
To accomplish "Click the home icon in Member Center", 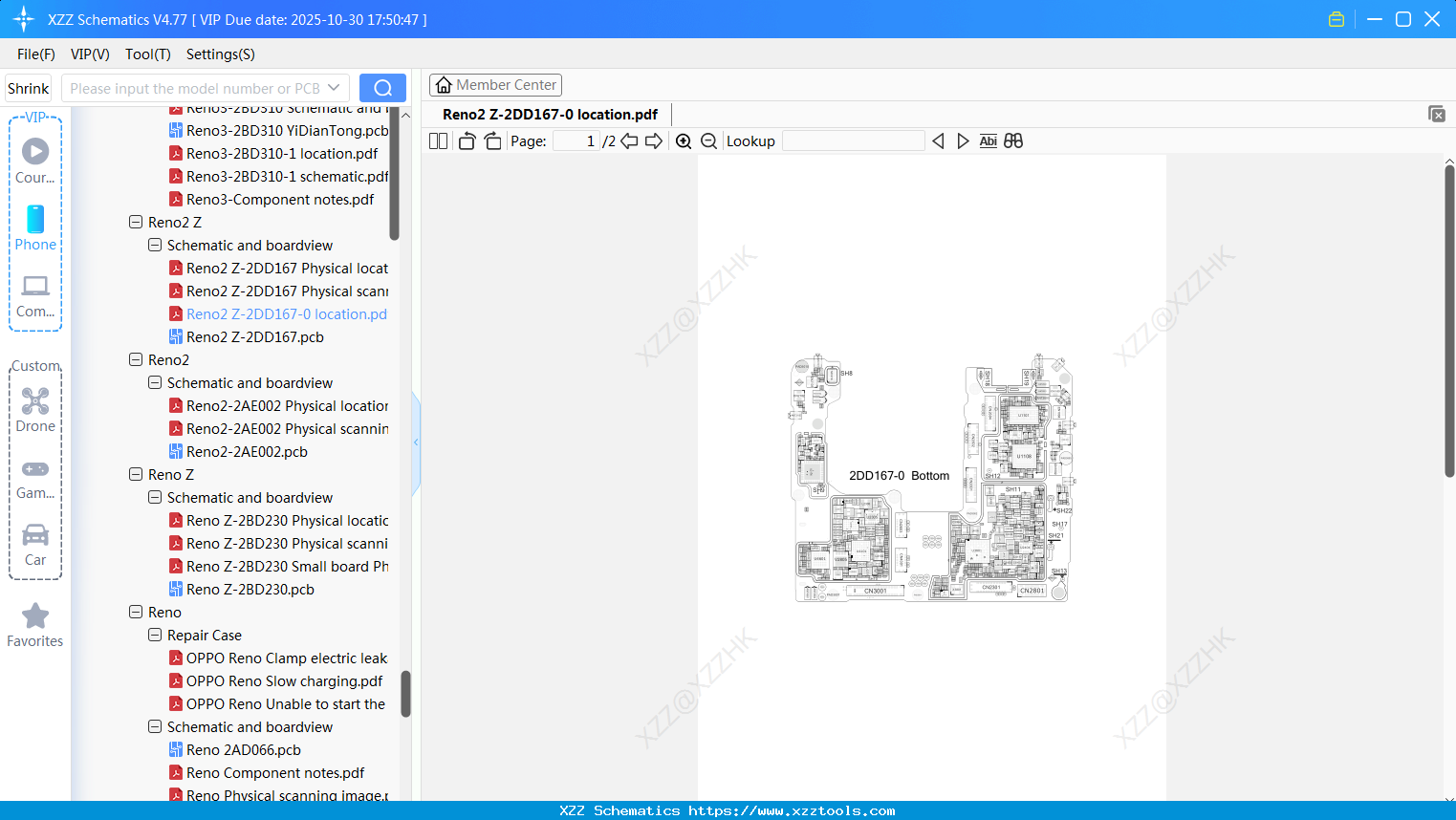I will click(x=444, y=85).
